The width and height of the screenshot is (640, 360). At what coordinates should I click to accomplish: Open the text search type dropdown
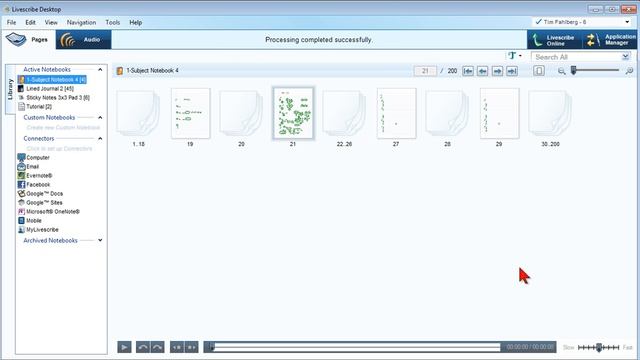[x=515, y=56]
